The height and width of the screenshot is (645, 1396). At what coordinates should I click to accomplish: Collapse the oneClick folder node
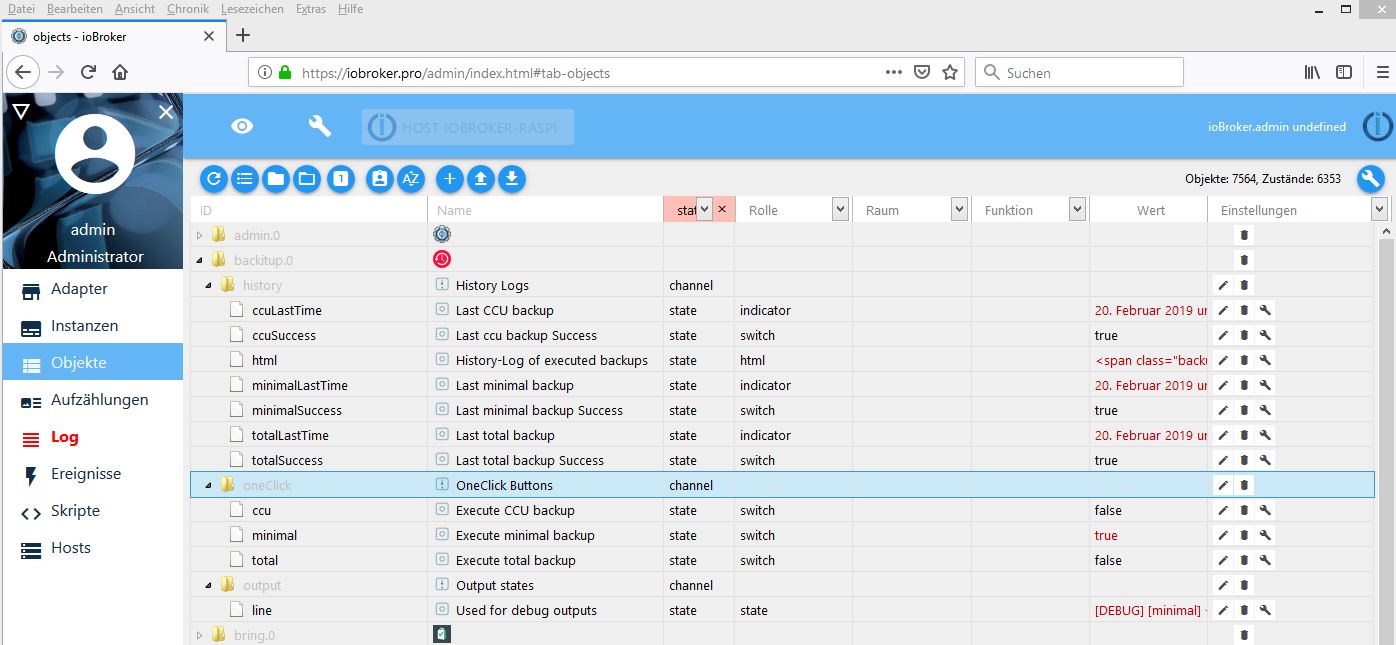coord(209,486)
